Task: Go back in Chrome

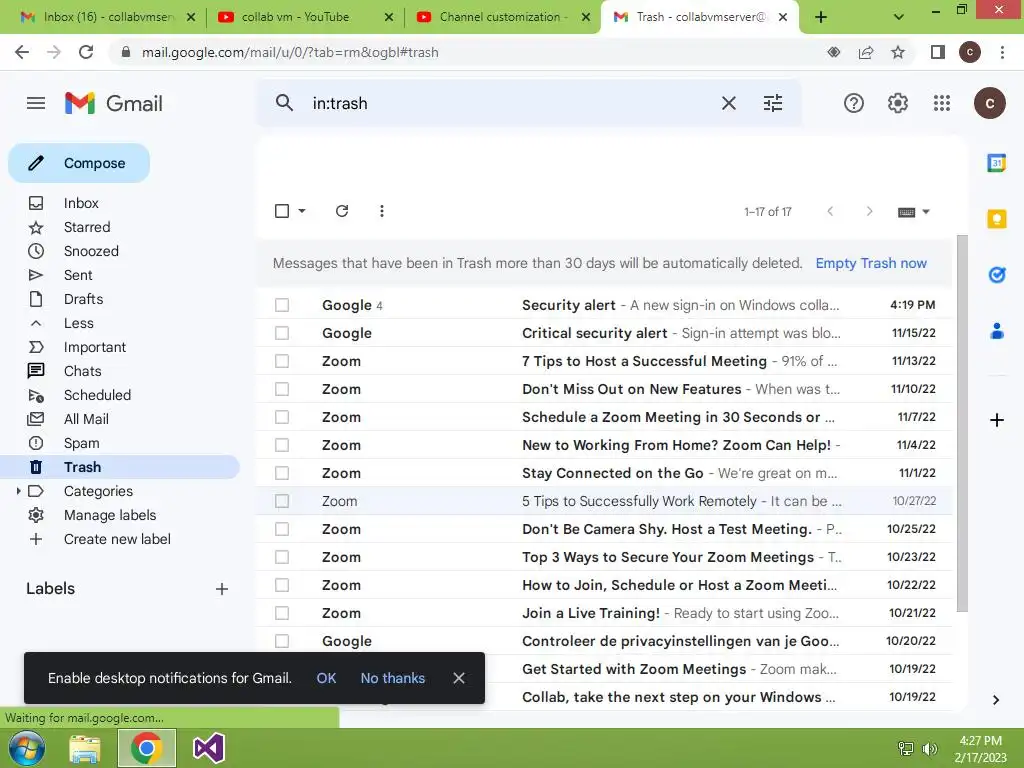Action: coord(22,52)
